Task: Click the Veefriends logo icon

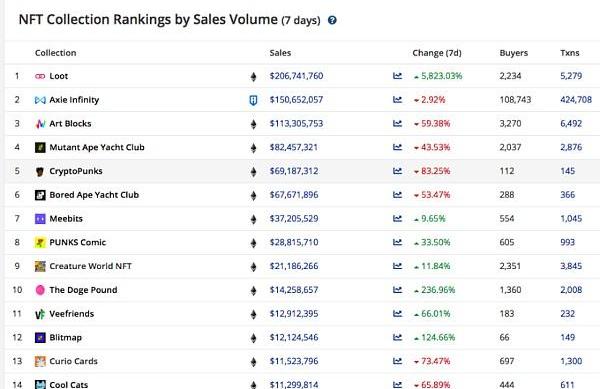Action: 40,314
